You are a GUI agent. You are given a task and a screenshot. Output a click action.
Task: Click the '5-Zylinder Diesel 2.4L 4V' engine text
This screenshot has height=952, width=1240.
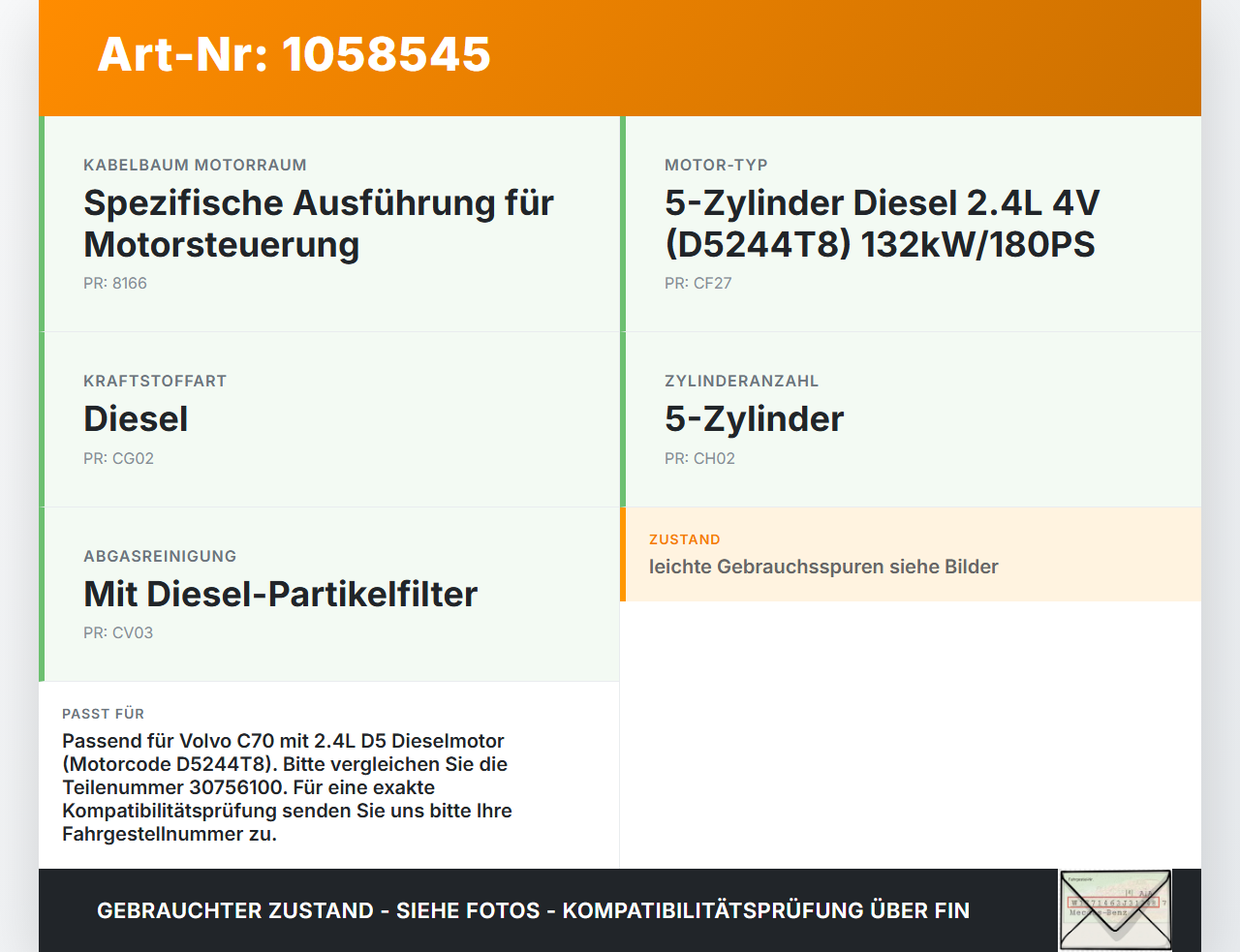point(882,224)
